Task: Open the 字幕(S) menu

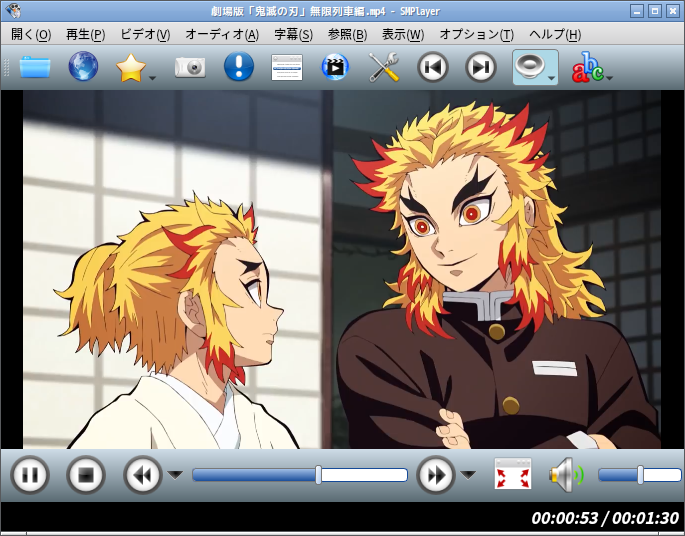Action: 294,35
